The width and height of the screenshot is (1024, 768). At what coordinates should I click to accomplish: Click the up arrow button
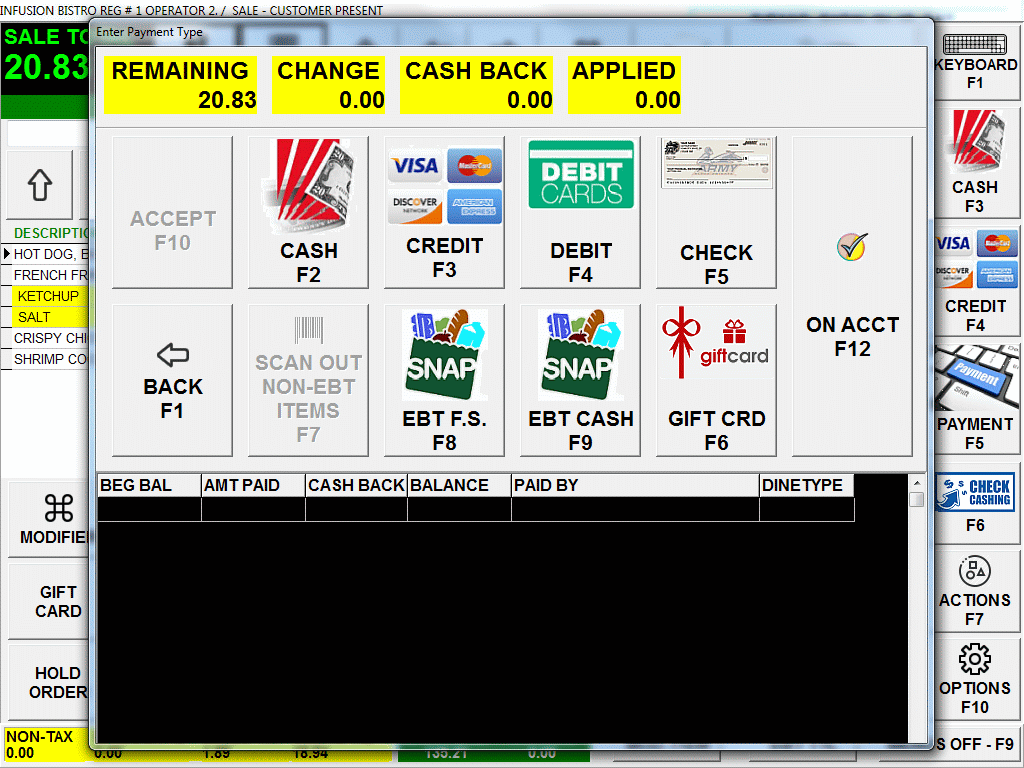40,185
